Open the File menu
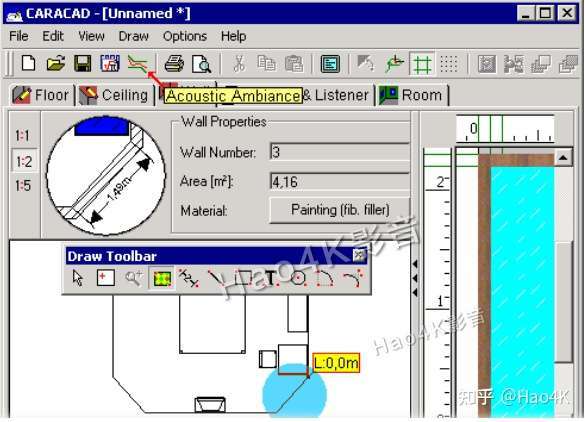Viewport: 585px width, 422px height. (x=19, y=36)
